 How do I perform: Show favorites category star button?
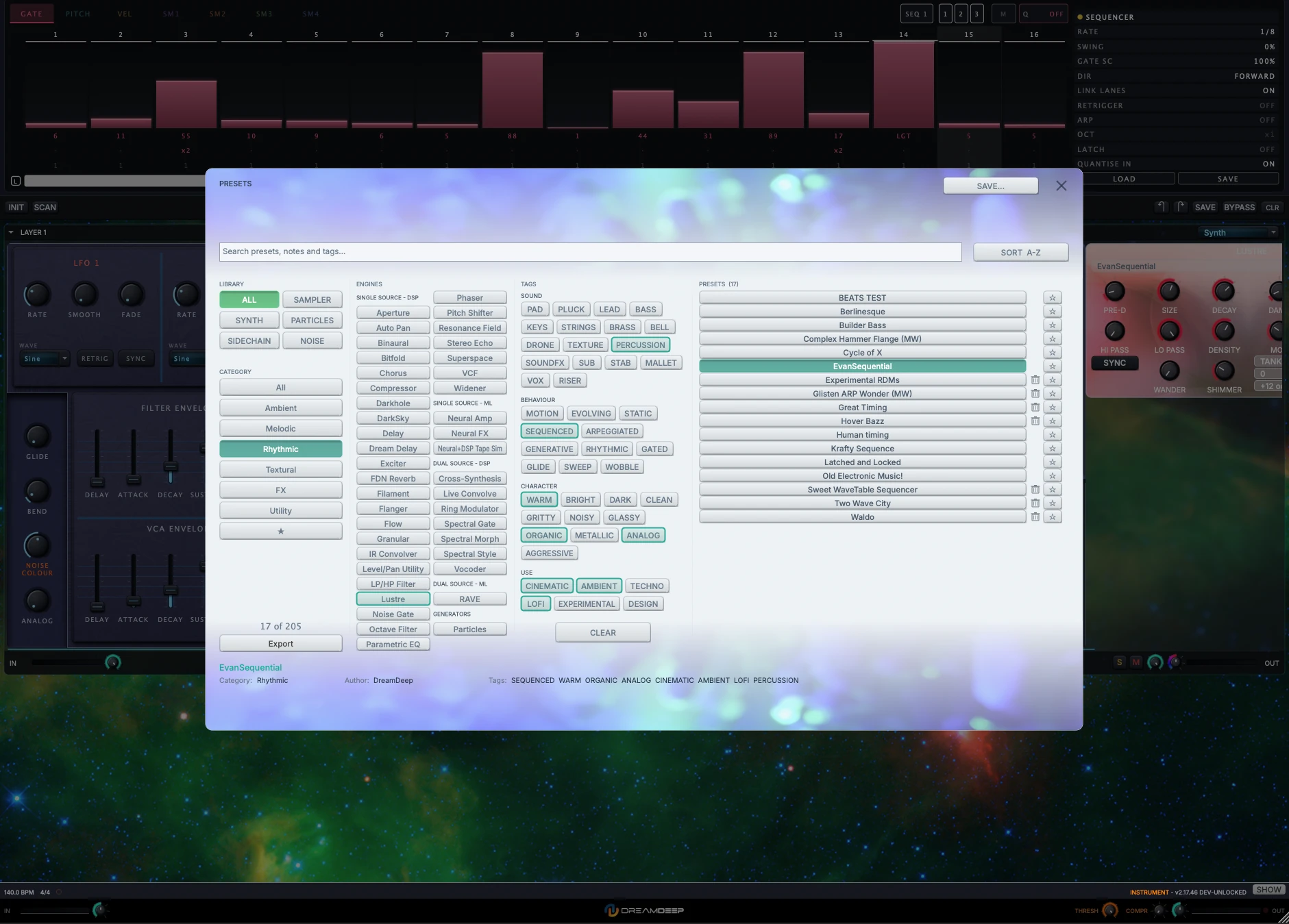click(281, 532)
